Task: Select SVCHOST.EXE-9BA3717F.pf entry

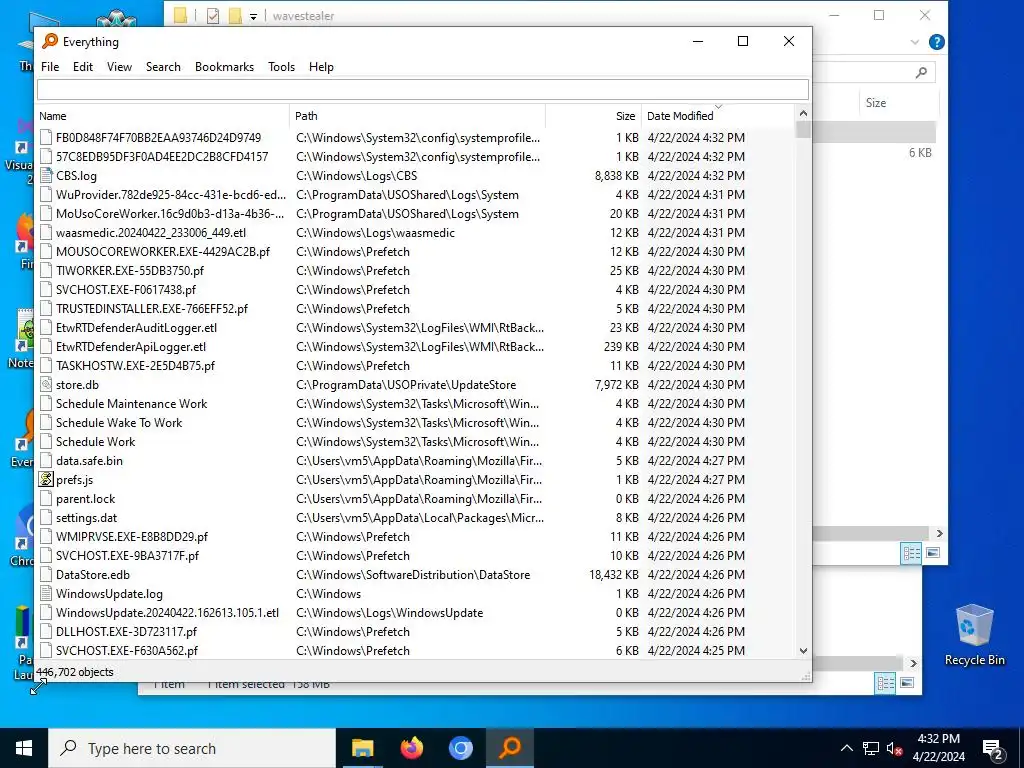Action: point(127,556)
